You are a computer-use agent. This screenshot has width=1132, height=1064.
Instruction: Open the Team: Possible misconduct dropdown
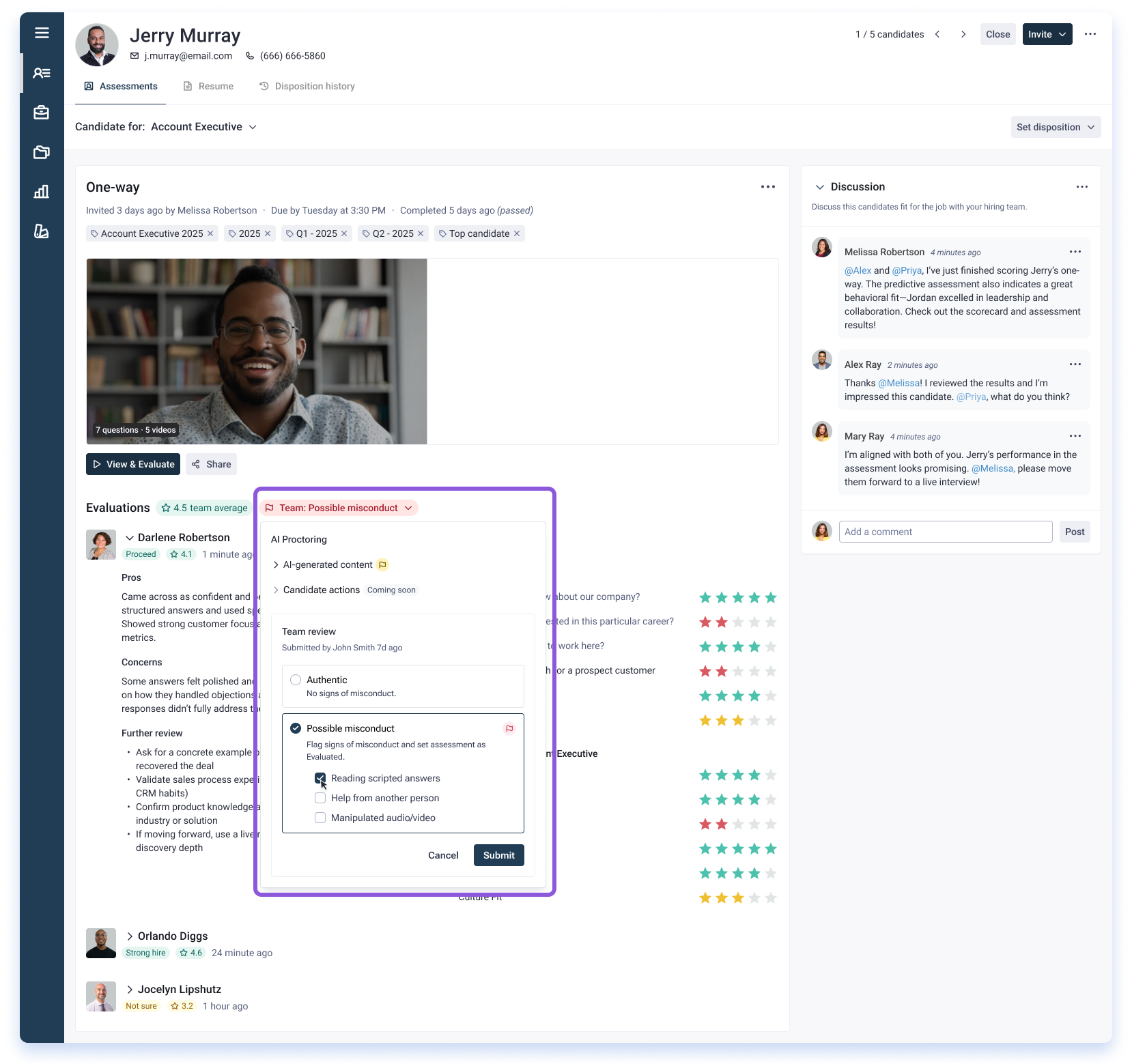[339, 508]
